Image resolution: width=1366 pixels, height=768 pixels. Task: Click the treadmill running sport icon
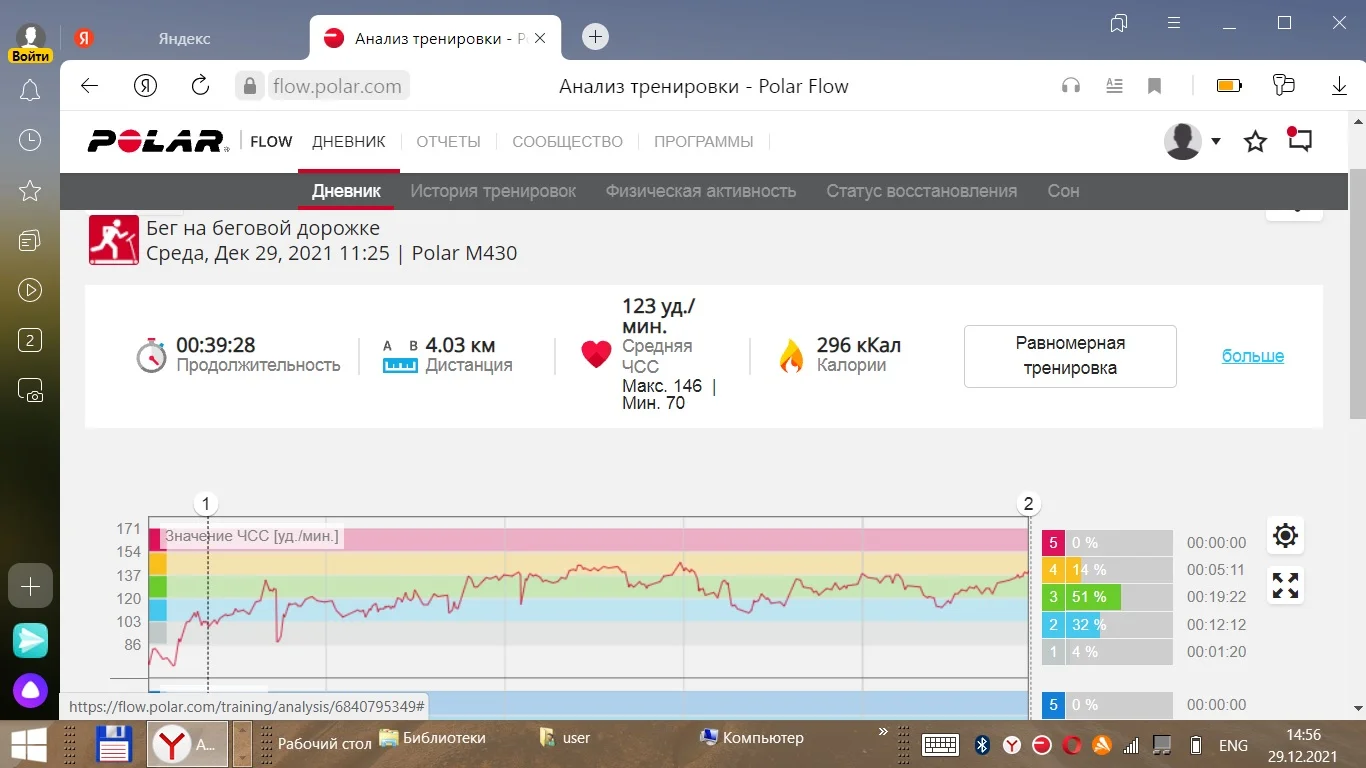pos(114,240)
